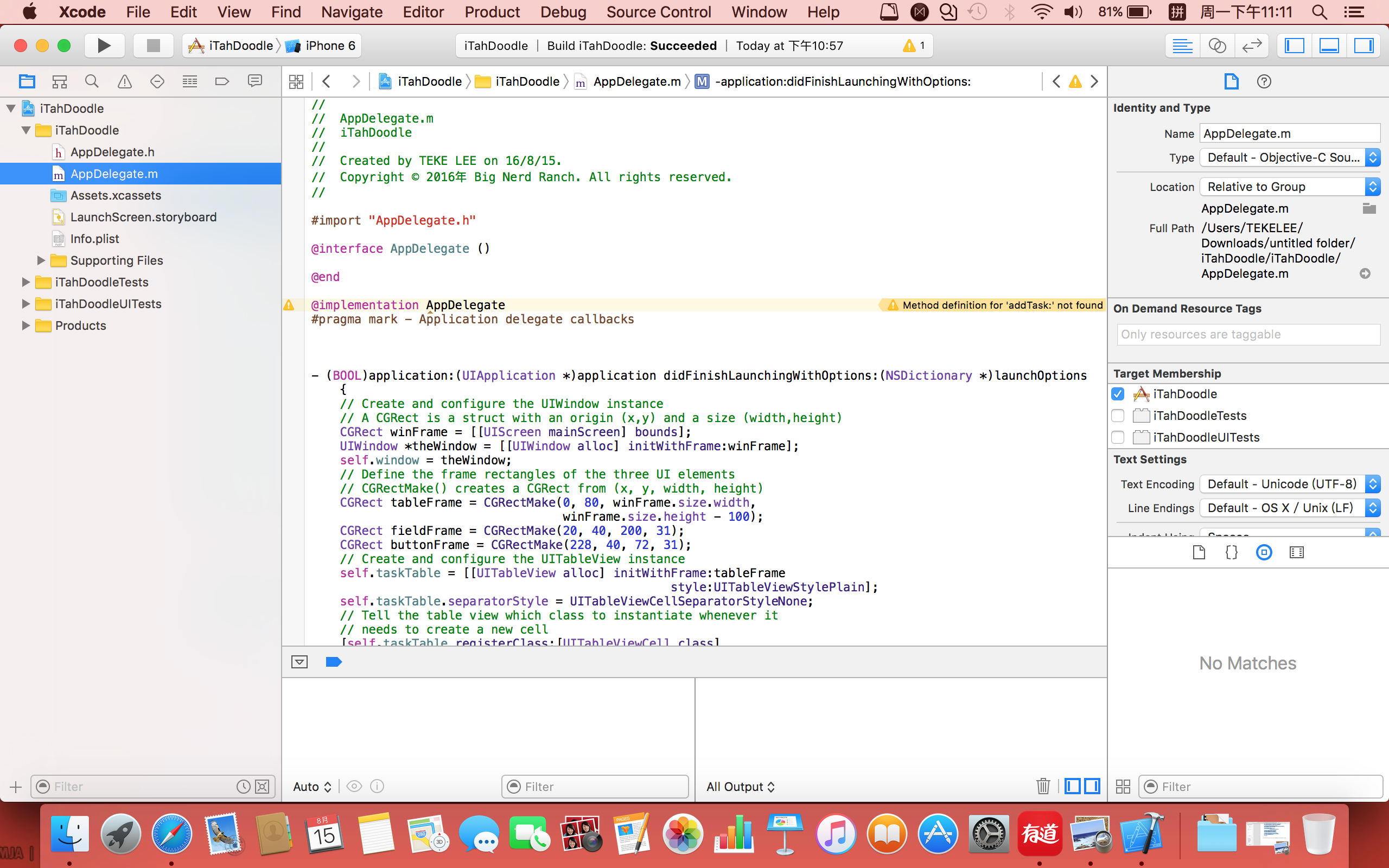This screenshot has width=1389, height=868.
Task: Open the Source Control menu
Action: (x=658, y=12)
